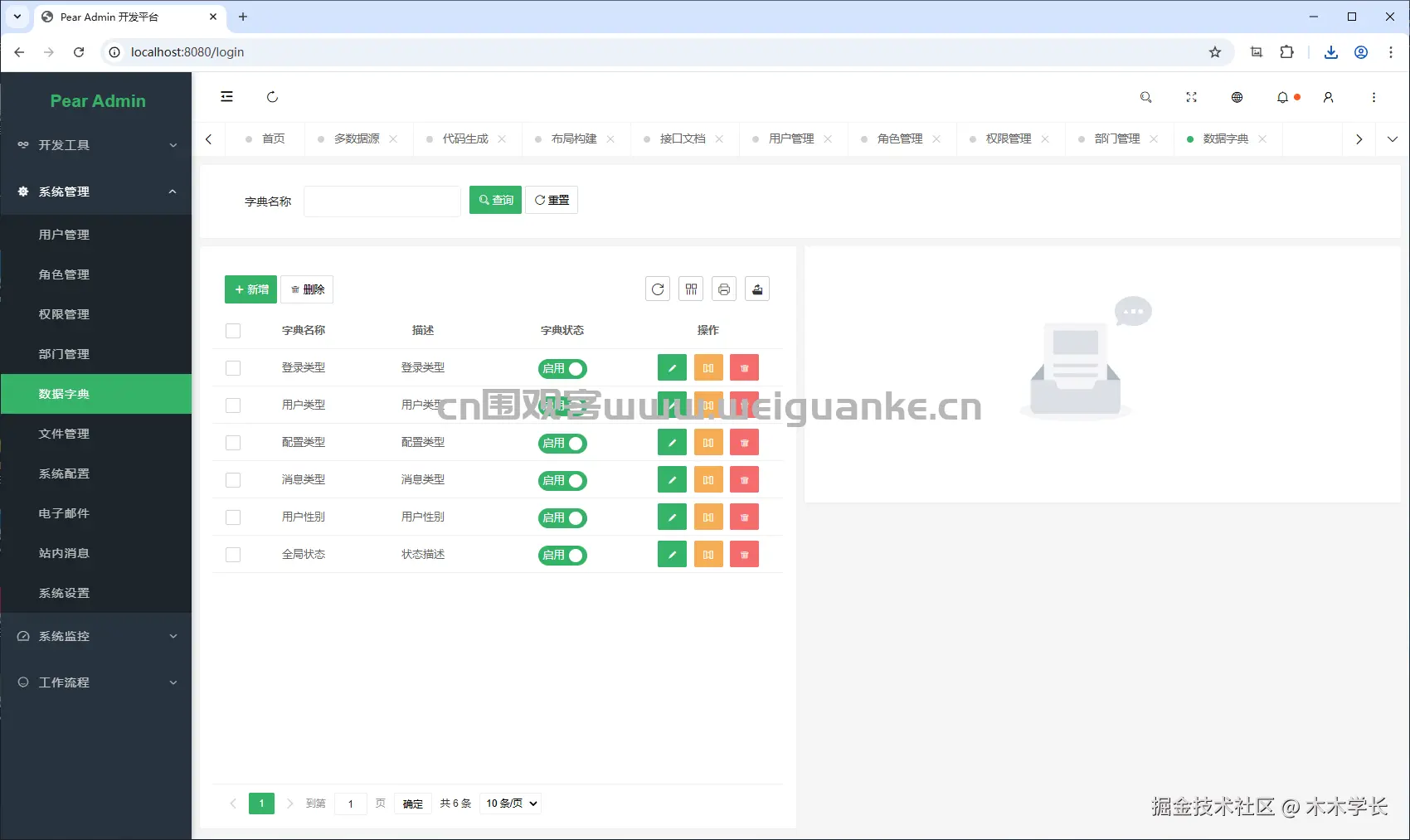
Task: Tick the checkbox for the 配置类型 row
Action: click(x=233, y=443)
